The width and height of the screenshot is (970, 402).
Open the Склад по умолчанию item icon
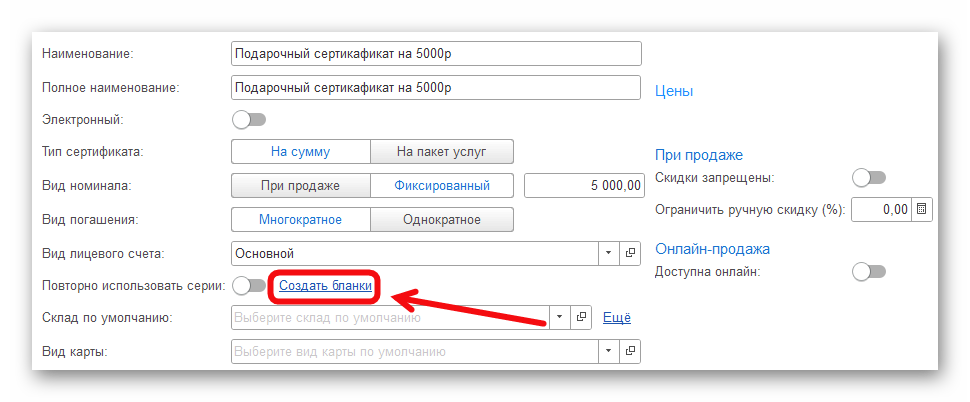(x=582, y=317)
